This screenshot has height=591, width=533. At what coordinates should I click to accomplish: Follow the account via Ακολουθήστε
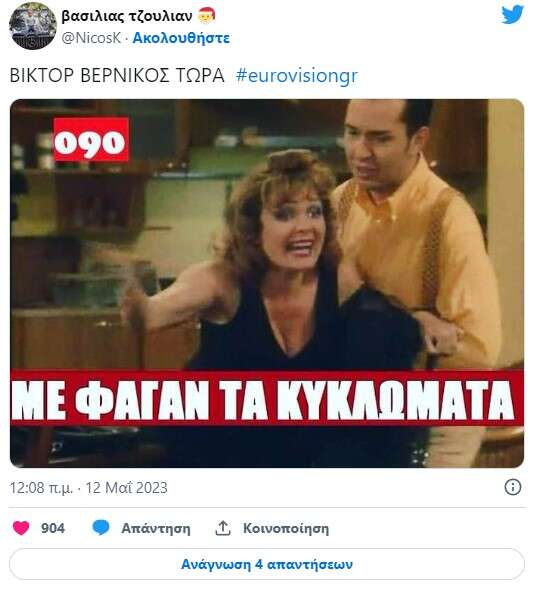click(181, 38)
